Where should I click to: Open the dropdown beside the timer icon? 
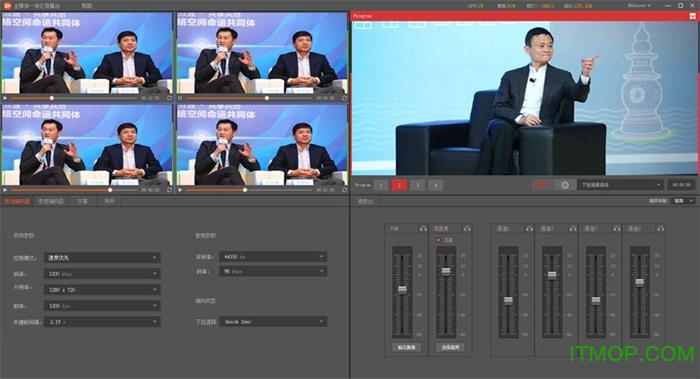coord(620,185)
